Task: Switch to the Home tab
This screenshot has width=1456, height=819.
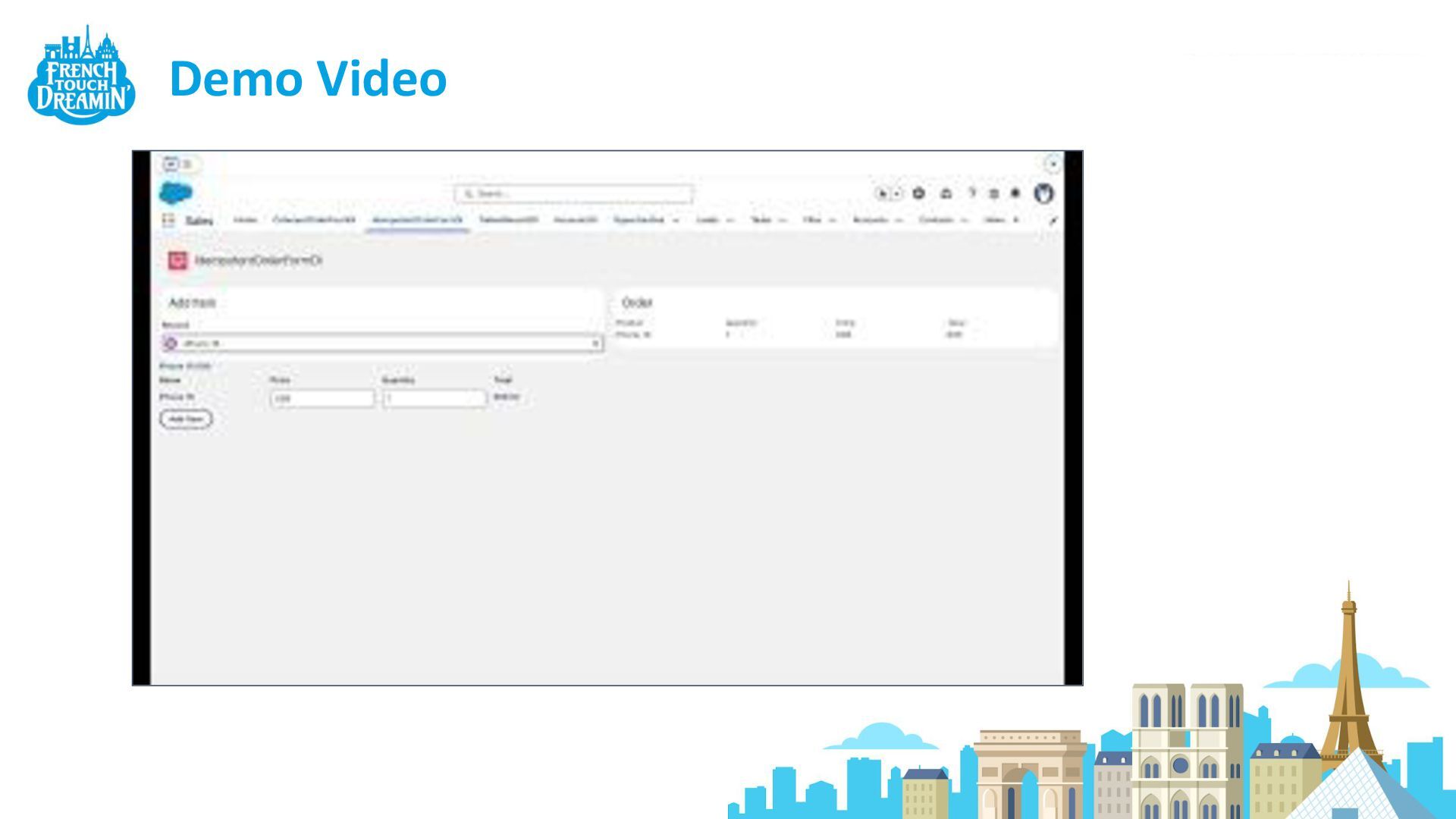Action: [244, 220]
